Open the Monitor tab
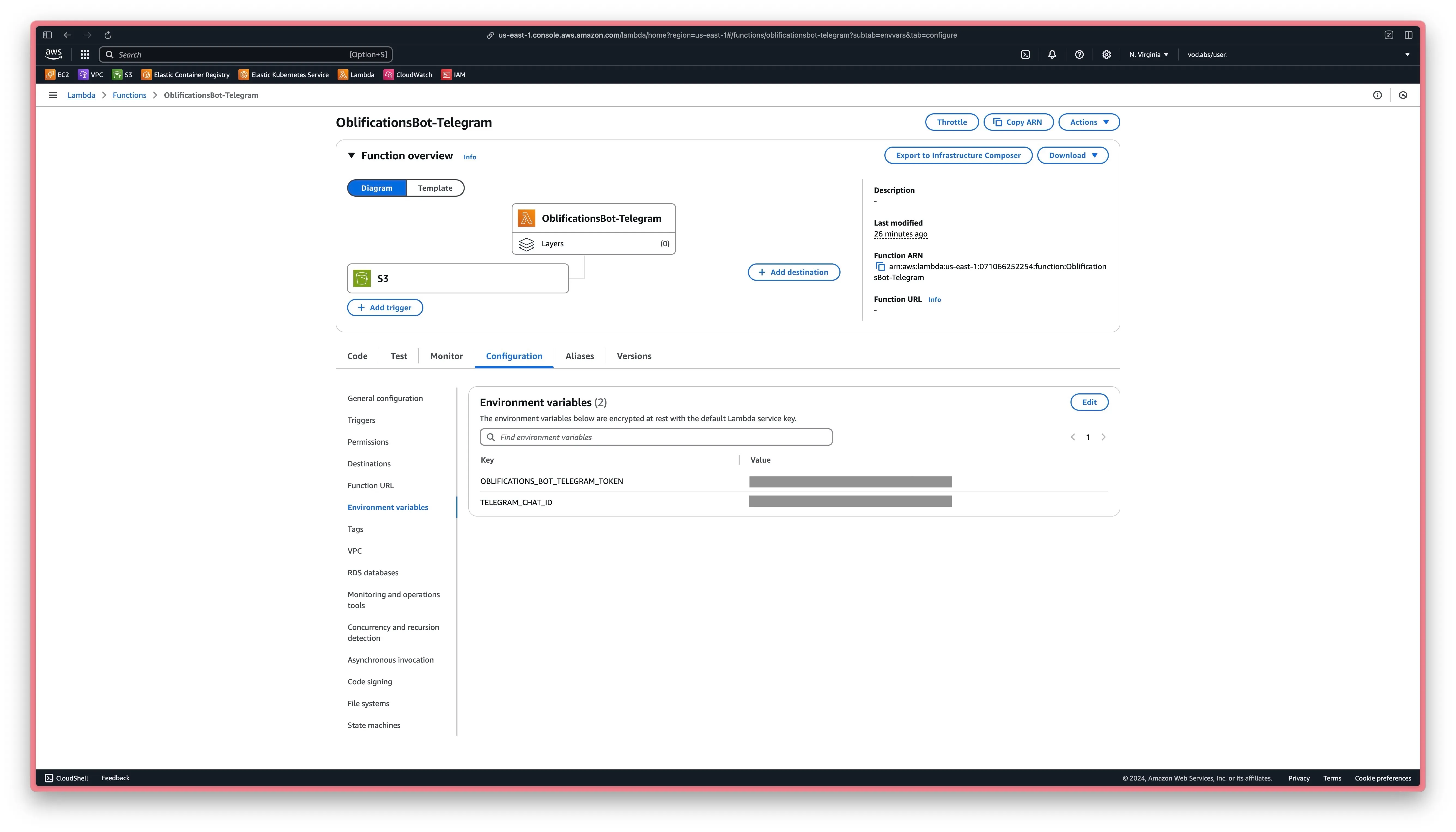Viewport: 1456px width, 832px height. point(446,356)
